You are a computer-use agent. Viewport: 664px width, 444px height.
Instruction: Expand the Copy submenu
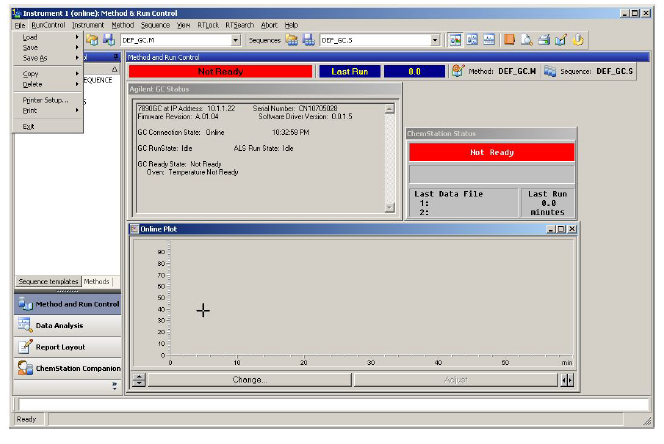point(47,74)
